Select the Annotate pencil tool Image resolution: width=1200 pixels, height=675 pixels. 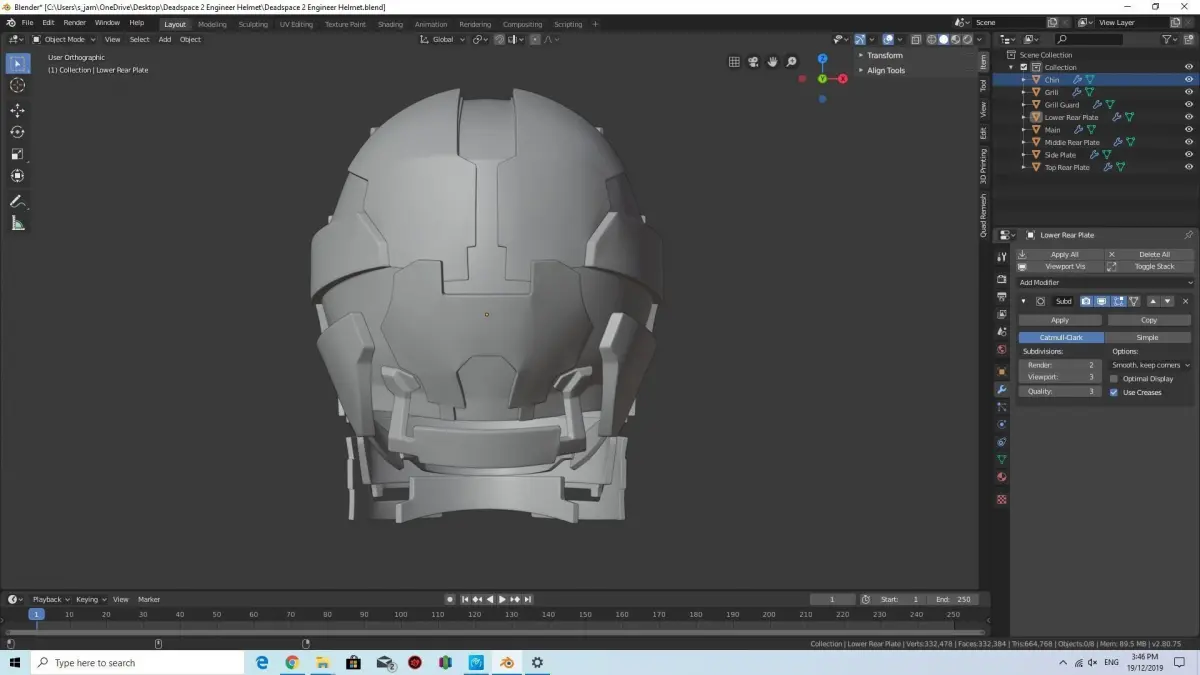[17, 202]
